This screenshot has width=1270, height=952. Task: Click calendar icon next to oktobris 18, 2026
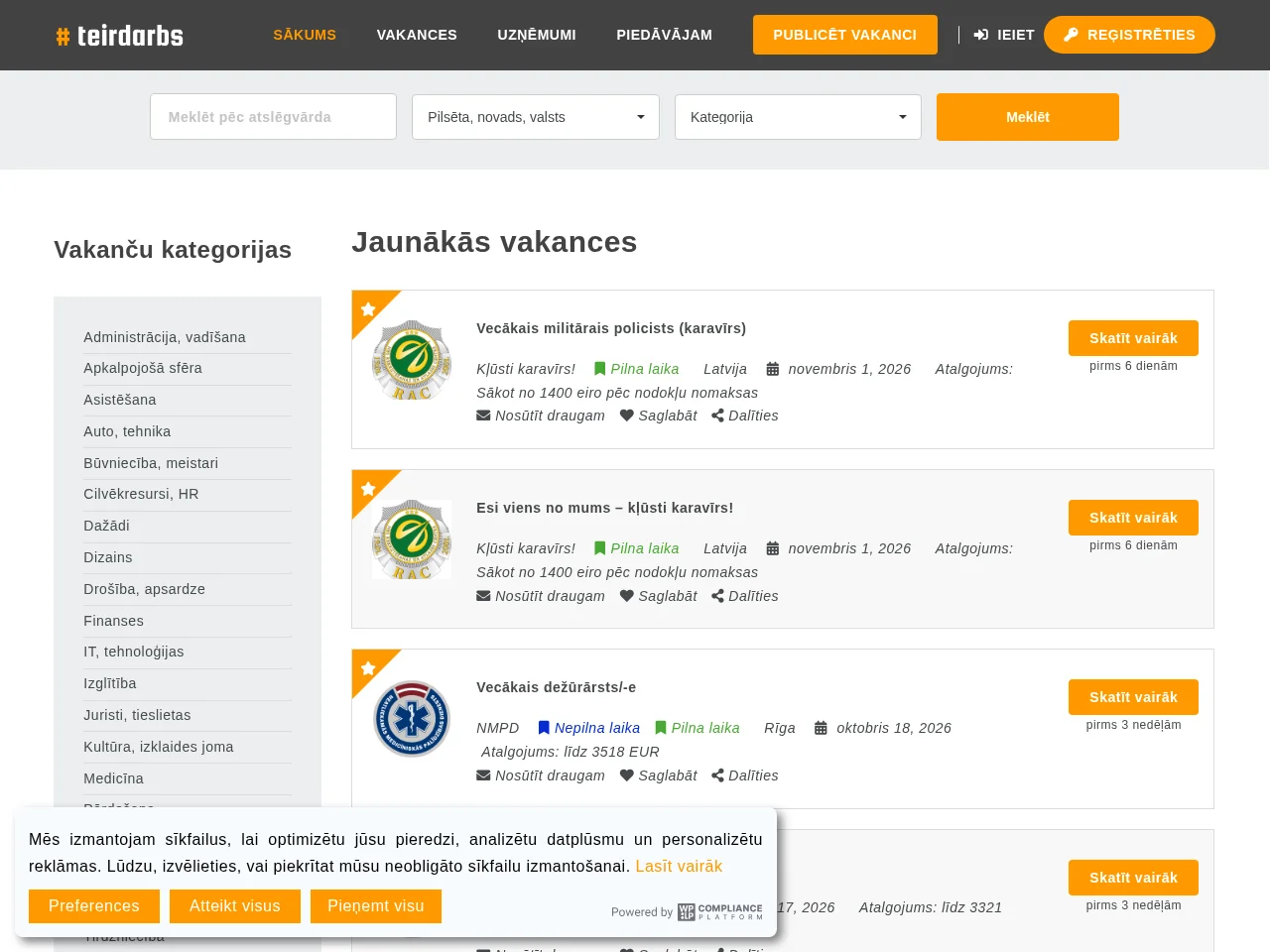click(821, 728)
